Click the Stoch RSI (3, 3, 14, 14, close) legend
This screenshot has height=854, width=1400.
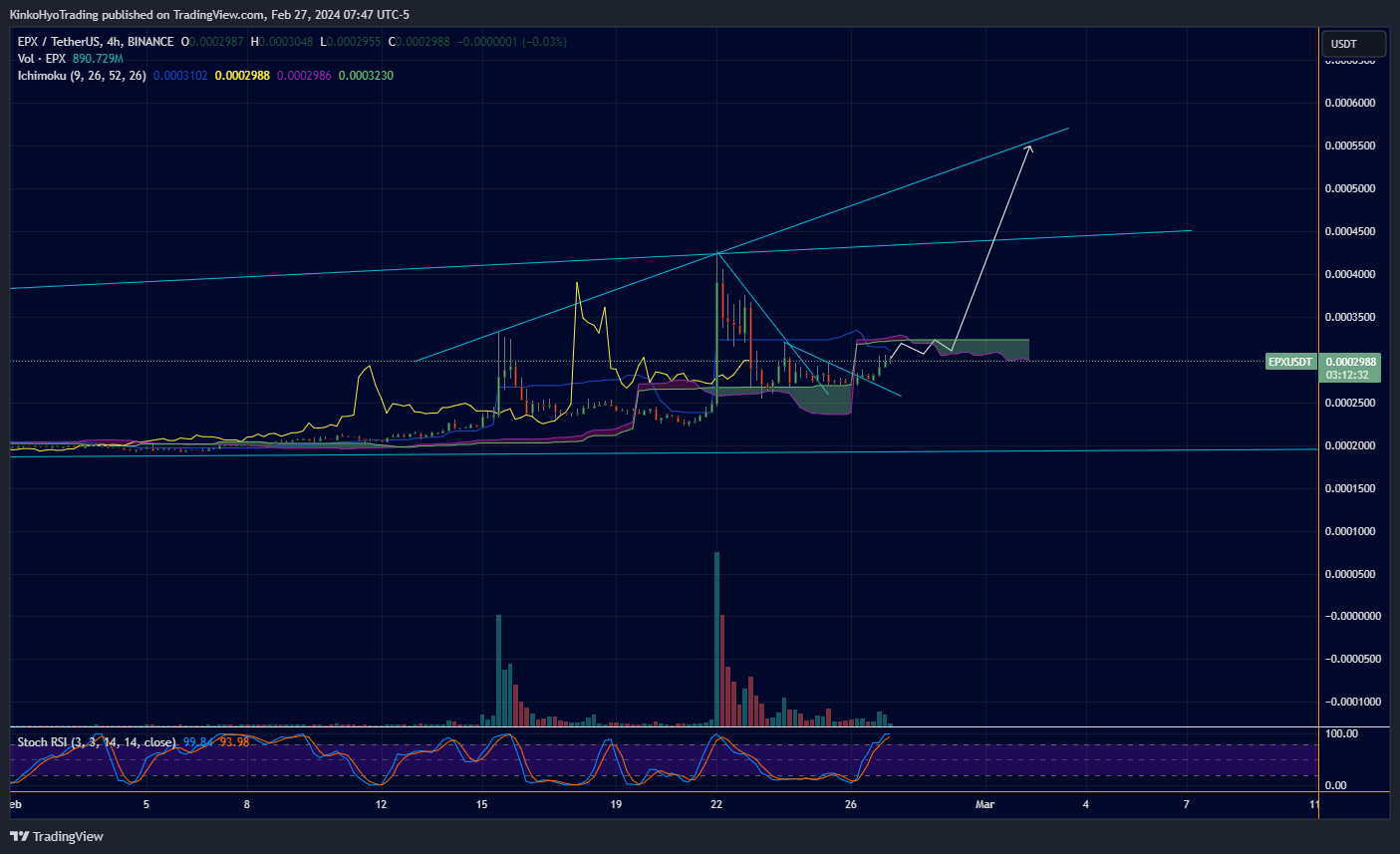pyautogui.click(x=97, y=742)
